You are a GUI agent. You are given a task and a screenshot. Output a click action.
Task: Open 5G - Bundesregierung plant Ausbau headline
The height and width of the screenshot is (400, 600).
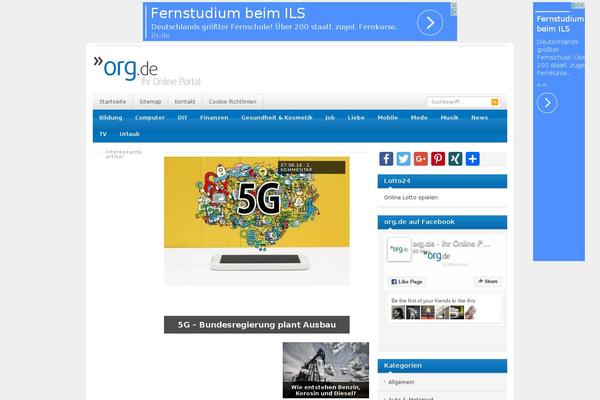point(257,325)
